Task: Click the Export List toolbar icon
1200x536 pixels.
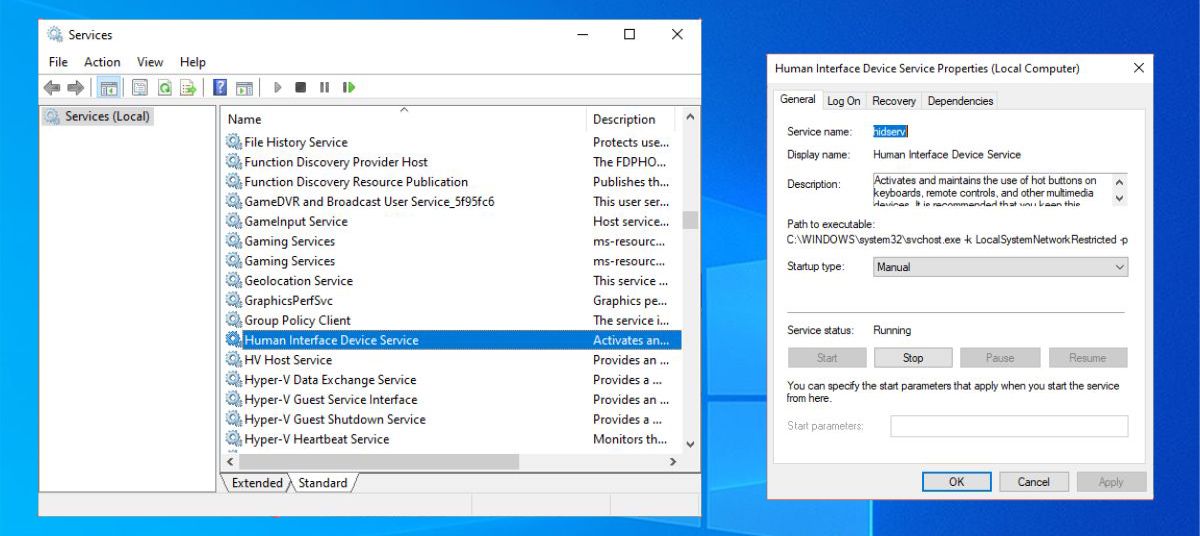Action: [187, 88]
